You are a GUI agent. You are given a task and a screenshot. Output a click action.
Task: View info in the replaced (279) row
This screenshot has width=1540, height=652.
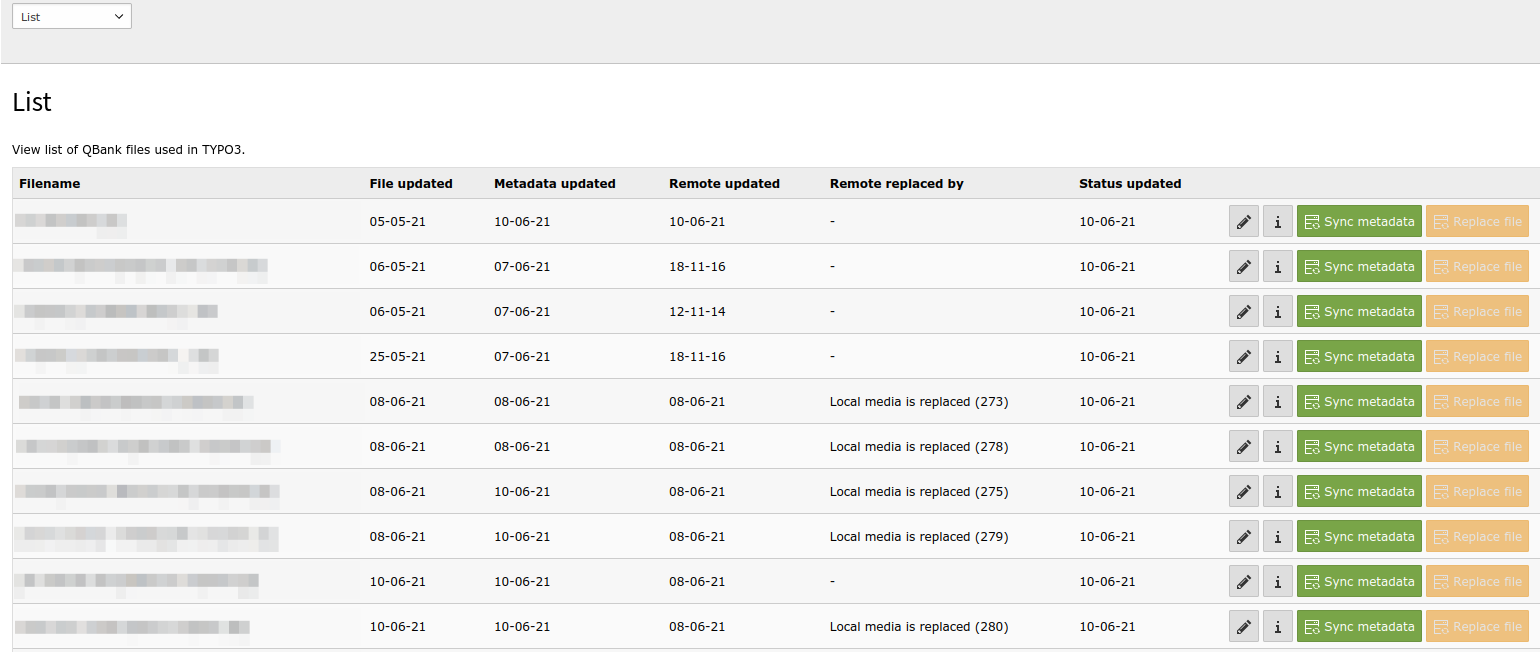click(x=1278, y=537)
